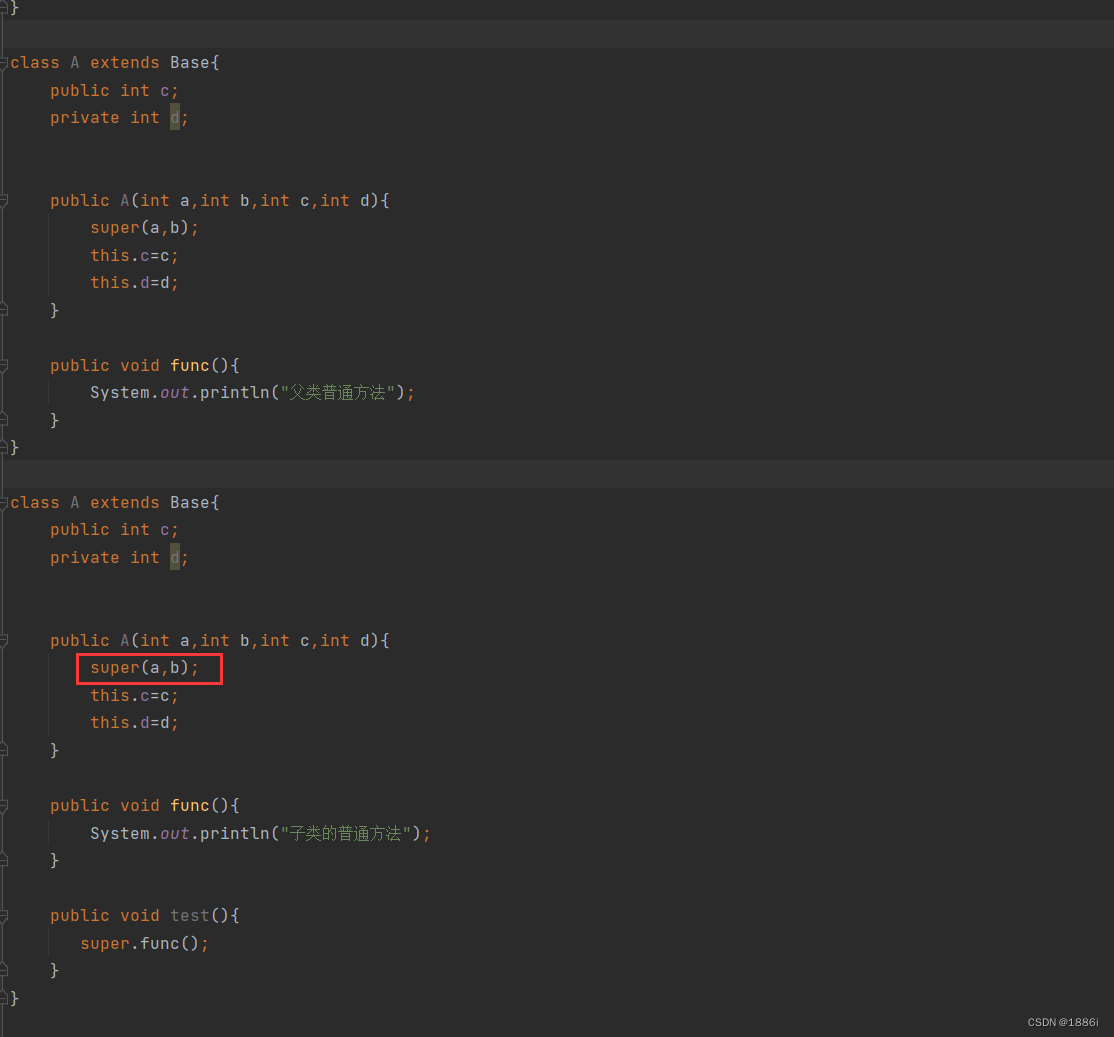The width and height of the screenshot is (1114, 1037).
Task: Collapse the test() method fold marker
Action: 4,916
